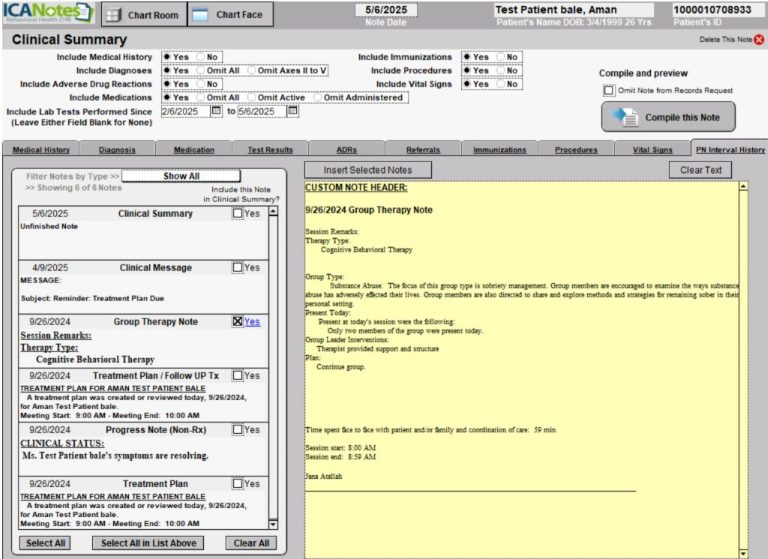Open the Show All note type filter
768x559 pixels.
coord(181,176)
